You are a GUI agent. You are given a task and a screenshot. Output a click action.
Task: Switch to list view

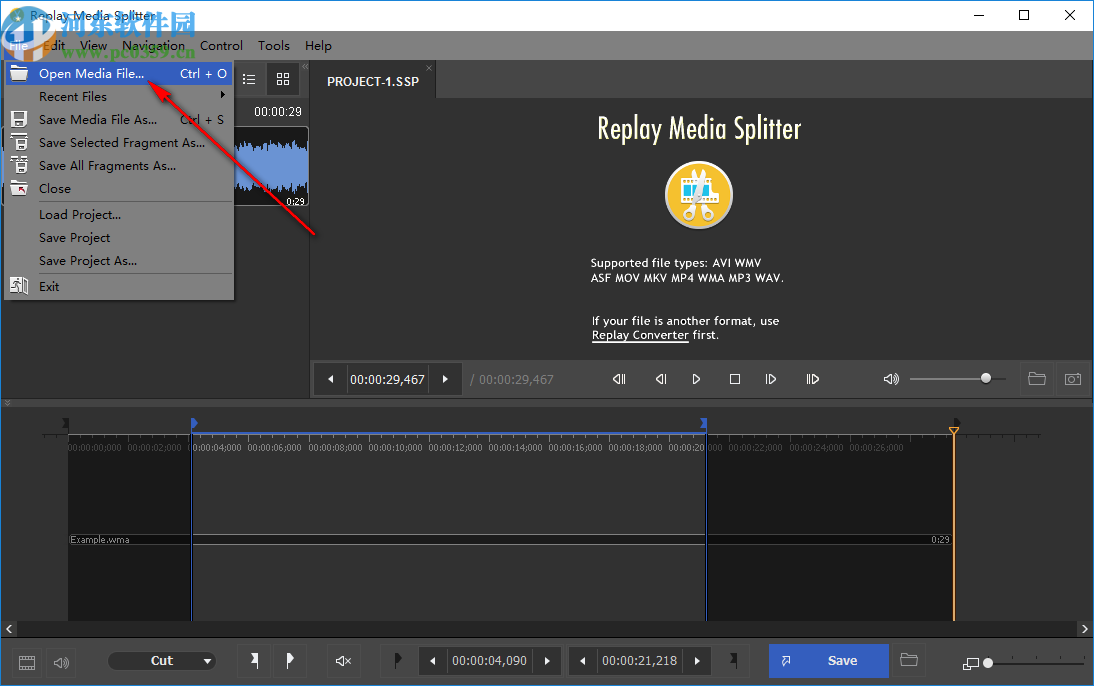pyautogui.click(x=248, y=79)
